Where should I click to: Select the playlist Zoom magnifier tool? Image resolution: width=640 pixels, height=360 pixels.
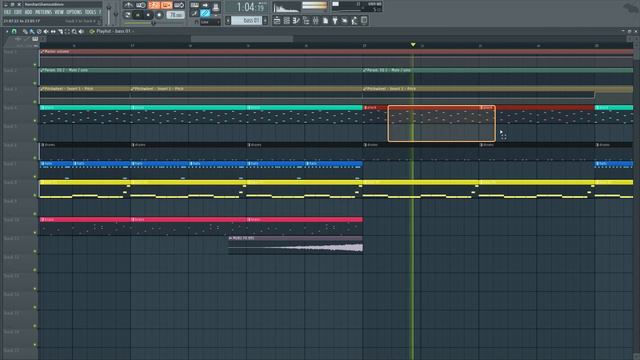point(74,31)
